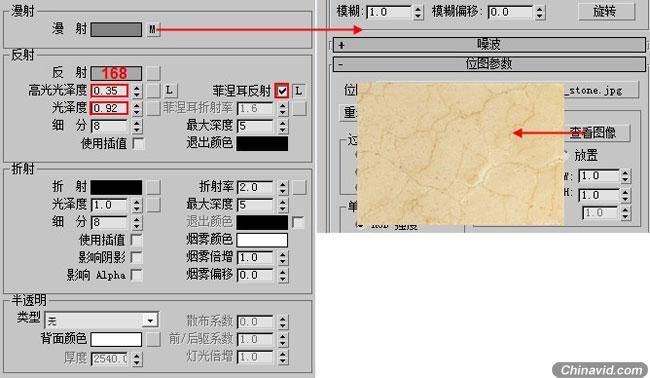Toggle 使用插值 checkbox in the reflection group

(x=138, y=143)
